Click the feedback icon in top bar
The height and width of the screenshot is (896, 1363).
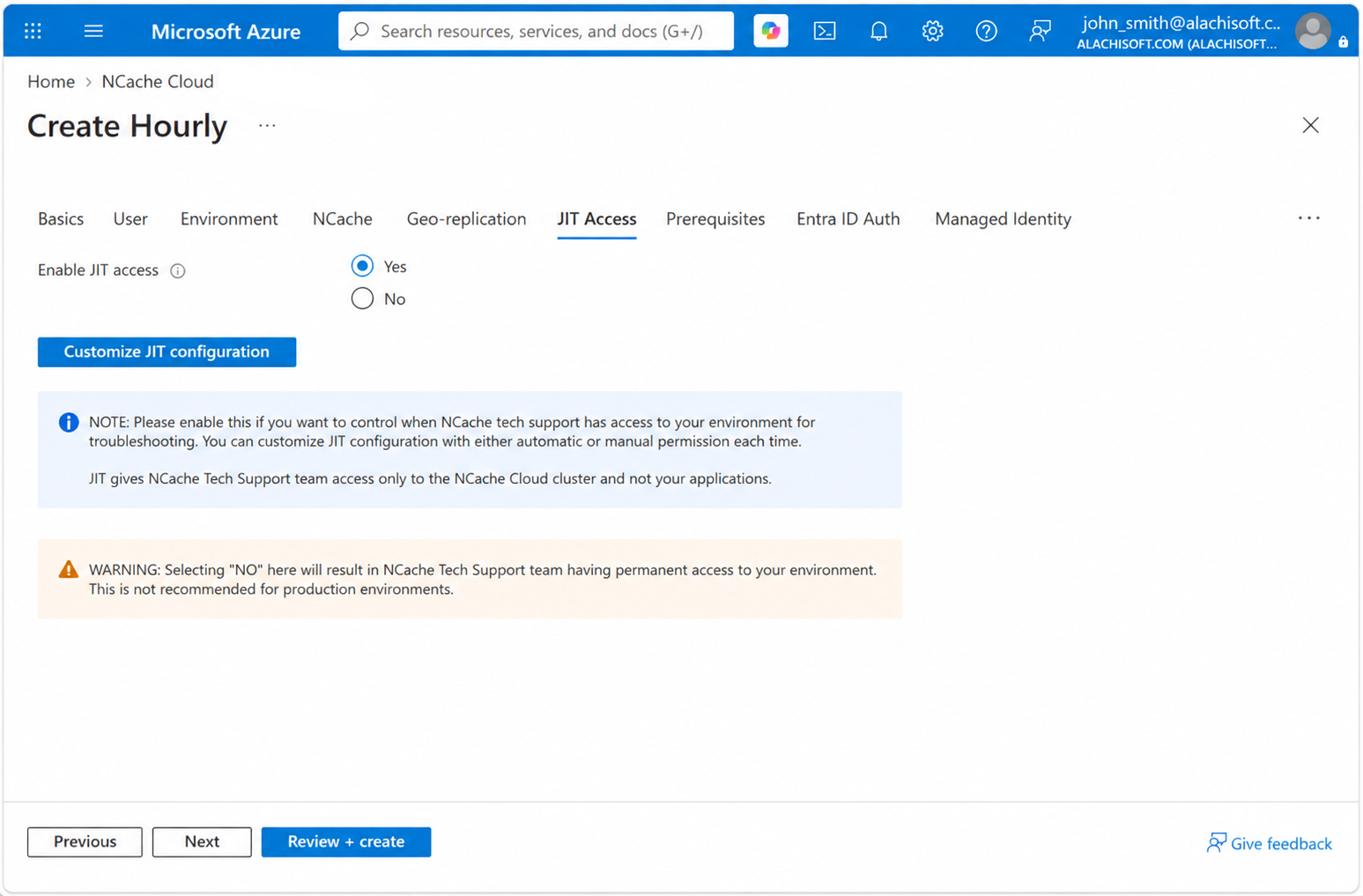point(1040,31)
